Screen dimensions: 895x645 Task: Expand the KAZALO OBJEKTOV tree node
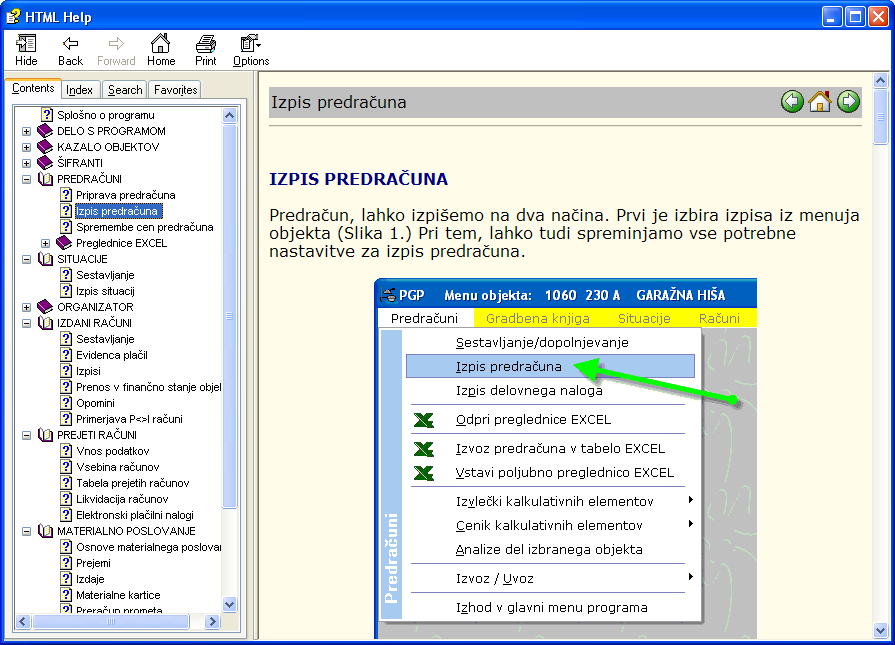pos(27,147)
